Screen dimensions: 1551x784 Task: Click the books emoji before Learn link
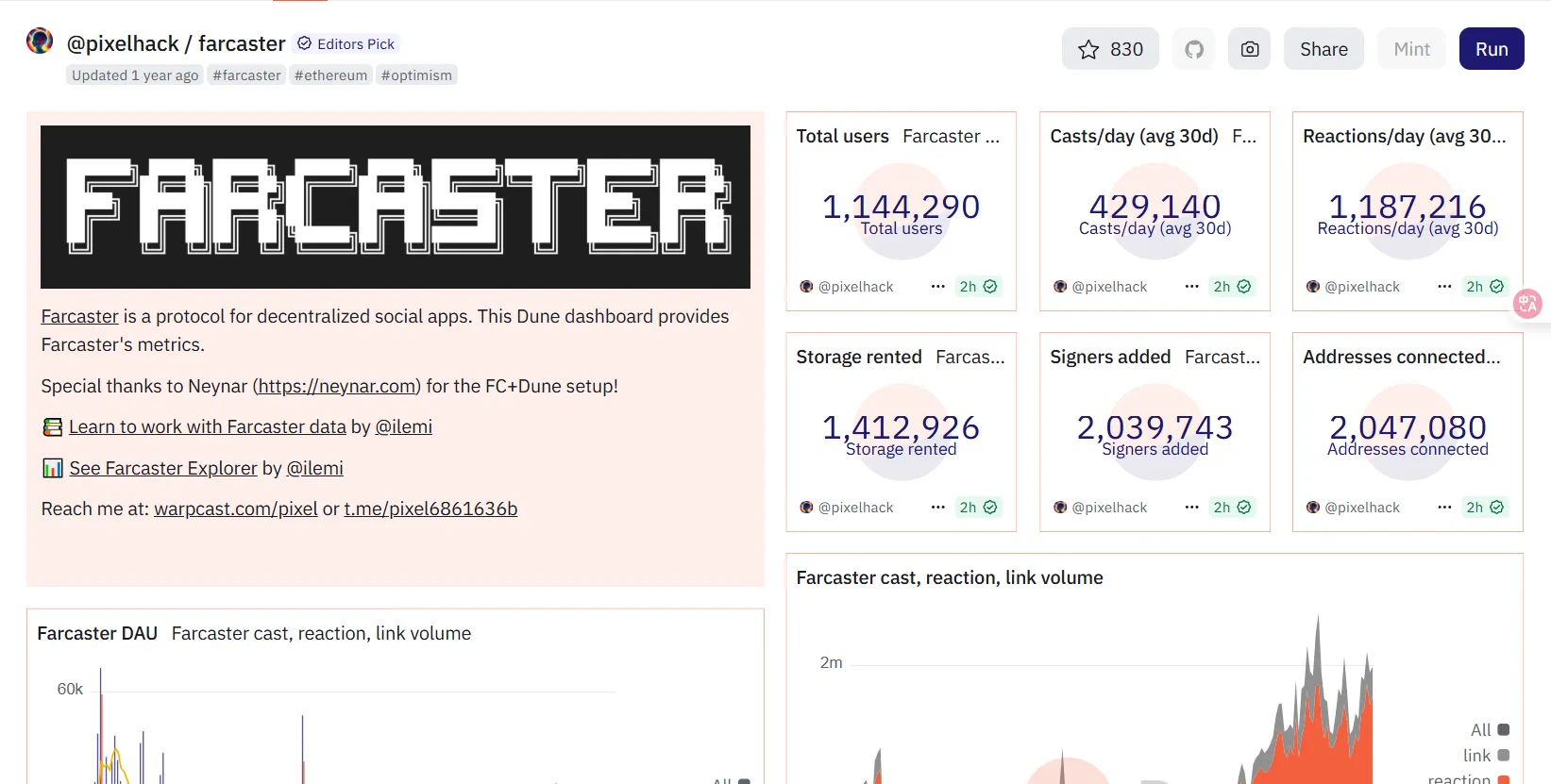coord(53,427)
